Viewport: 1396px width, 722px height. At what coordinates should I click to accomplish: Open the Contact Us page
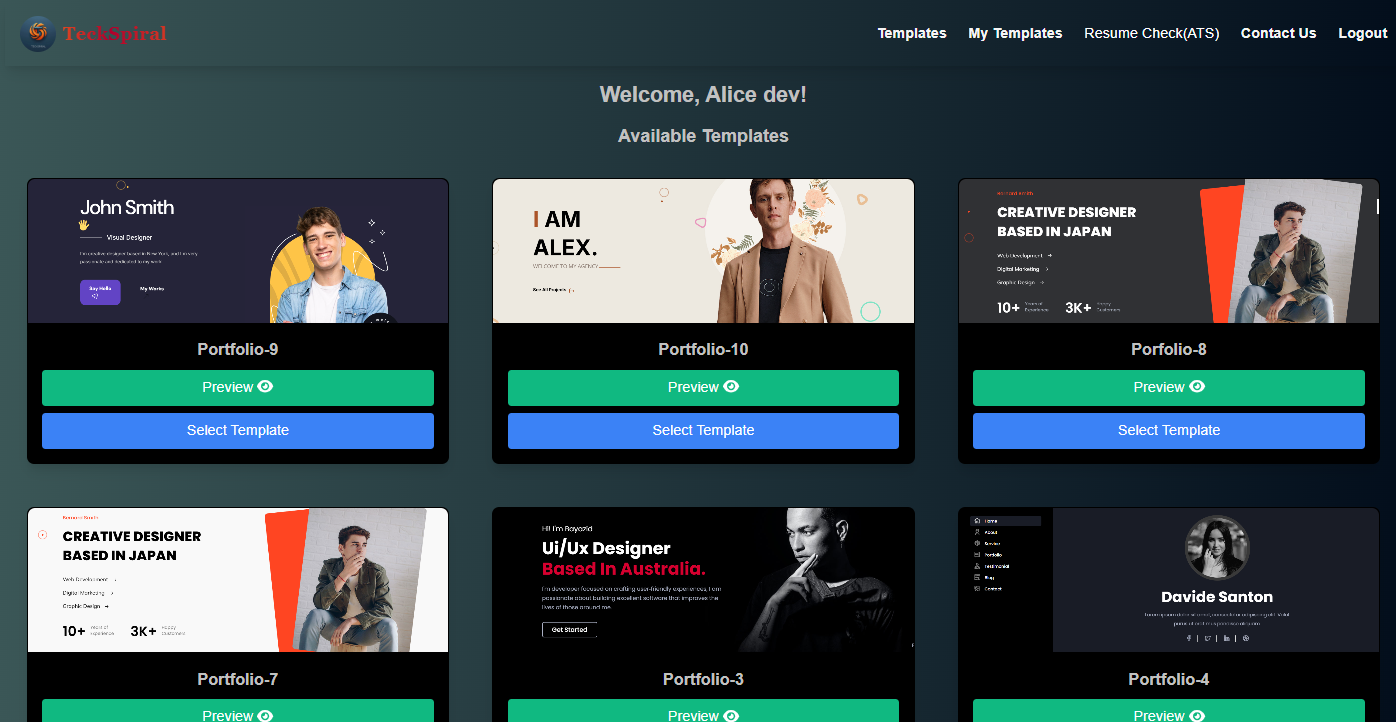[1278, 33]
